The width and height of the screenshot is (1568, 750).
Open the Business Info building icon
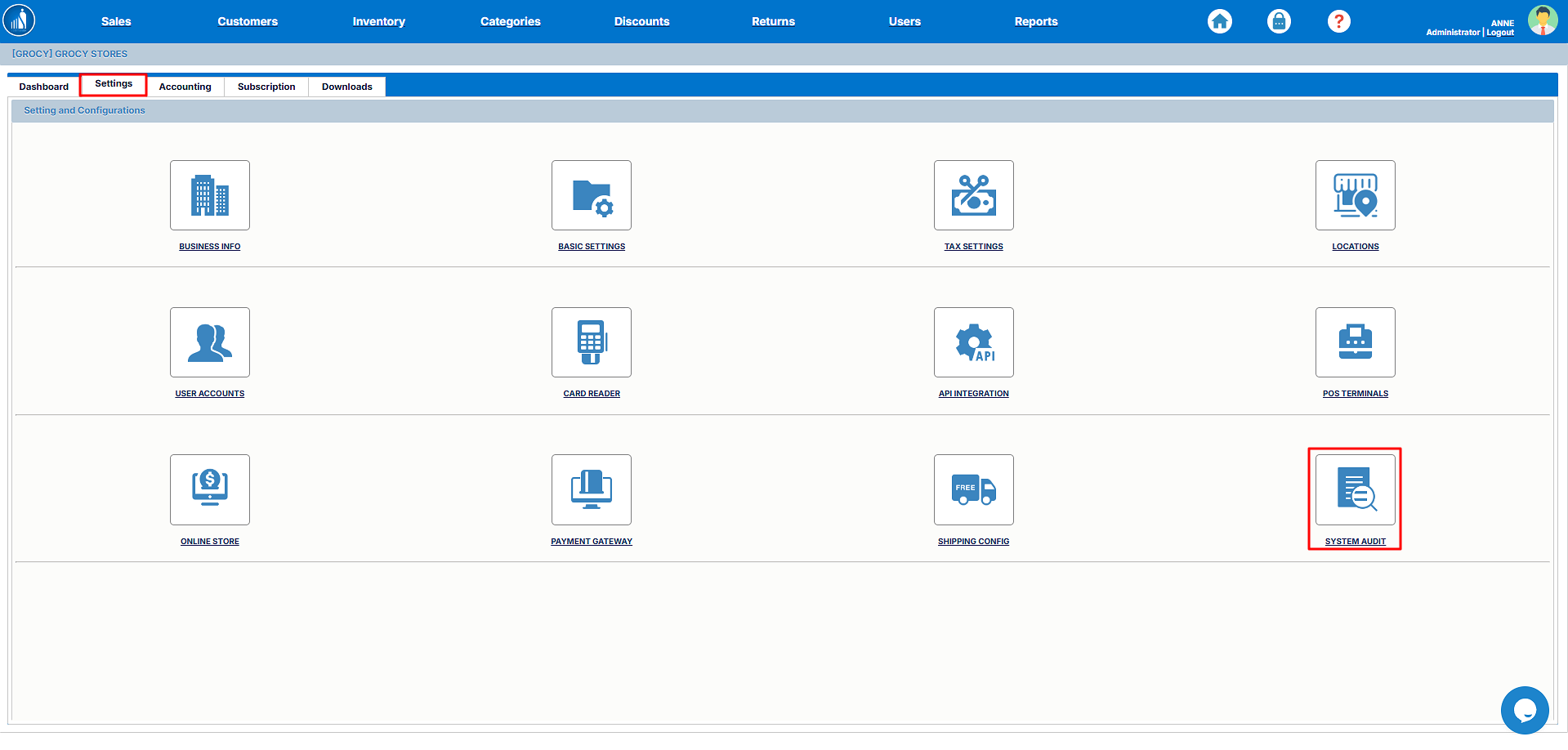(x=210, y=195)
